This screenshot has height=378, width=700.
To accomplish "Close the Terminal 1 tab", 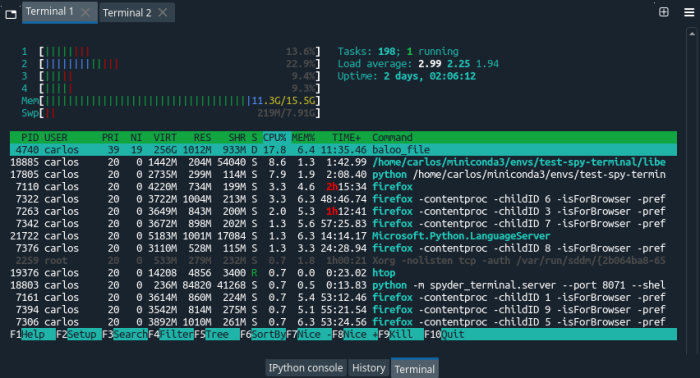I will (x=85, y=12).
